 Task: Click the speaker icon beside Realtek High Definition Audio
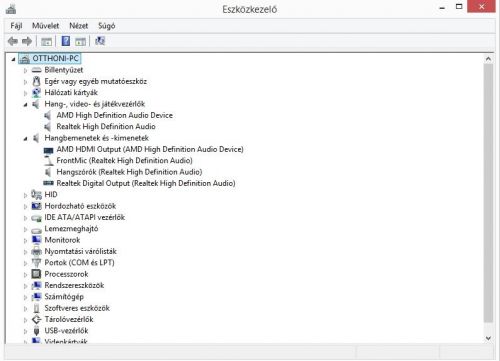48,127
